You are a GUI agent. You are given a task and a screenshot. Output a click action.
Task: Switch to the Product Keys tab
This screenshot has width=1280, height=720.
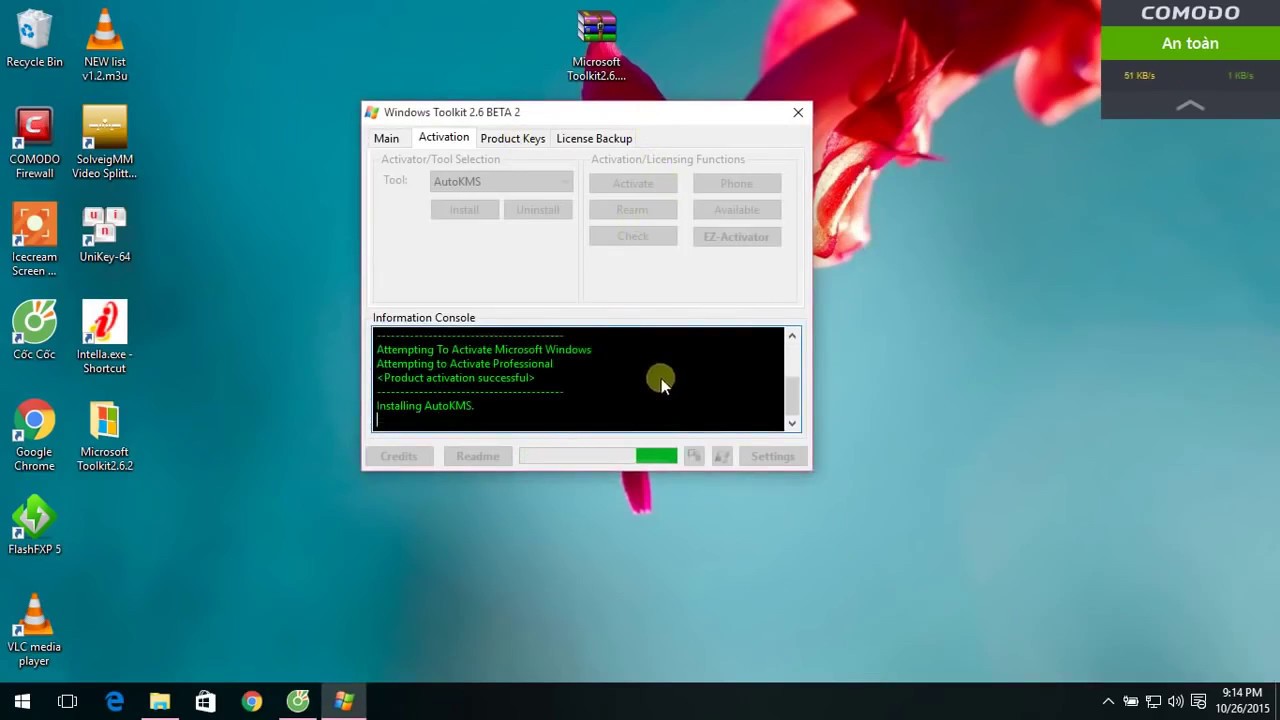click(x=512, y=138)
